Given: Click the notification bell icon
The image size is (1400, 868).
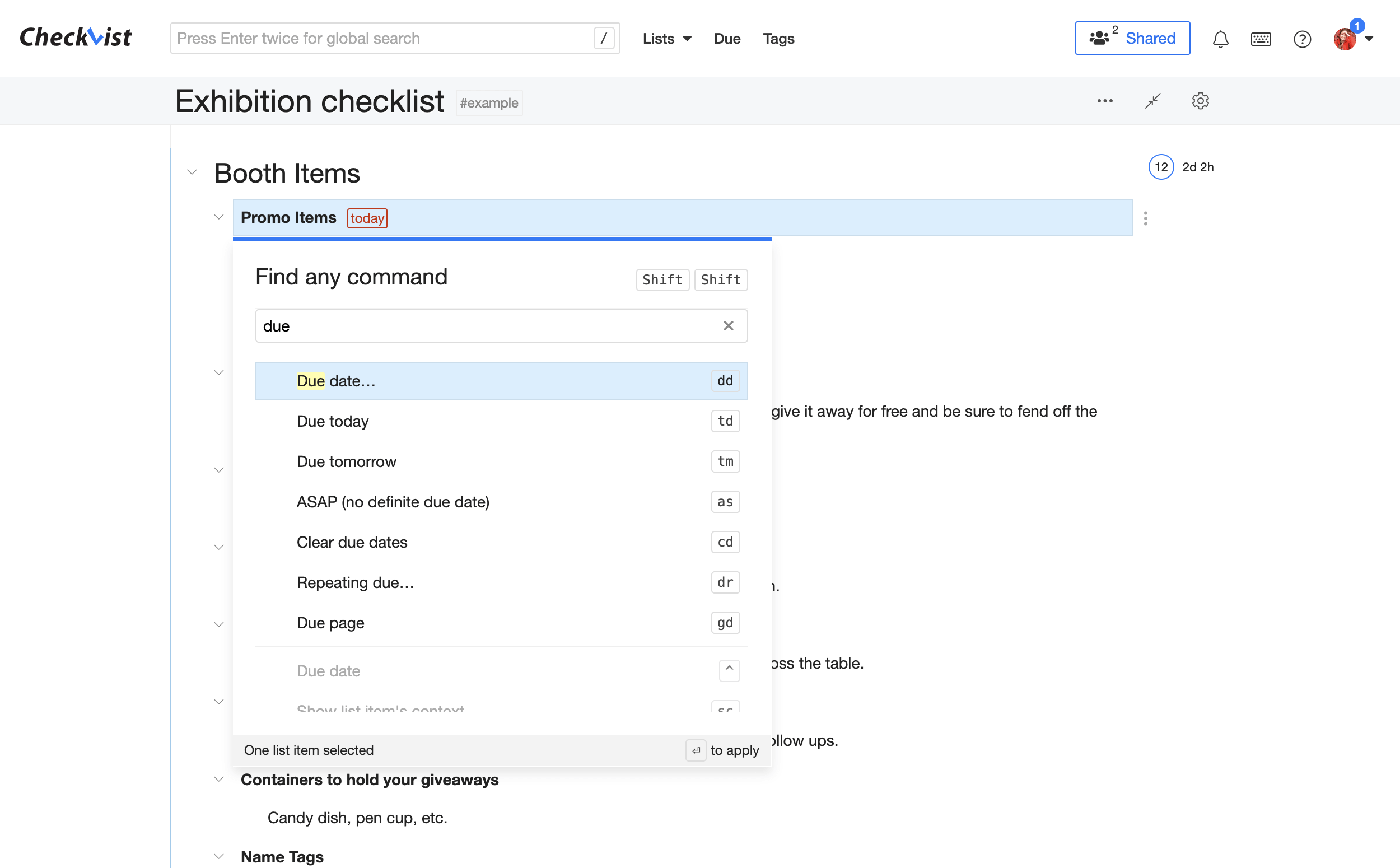Looking at the screenshot, I should (x=1222, y=38).
